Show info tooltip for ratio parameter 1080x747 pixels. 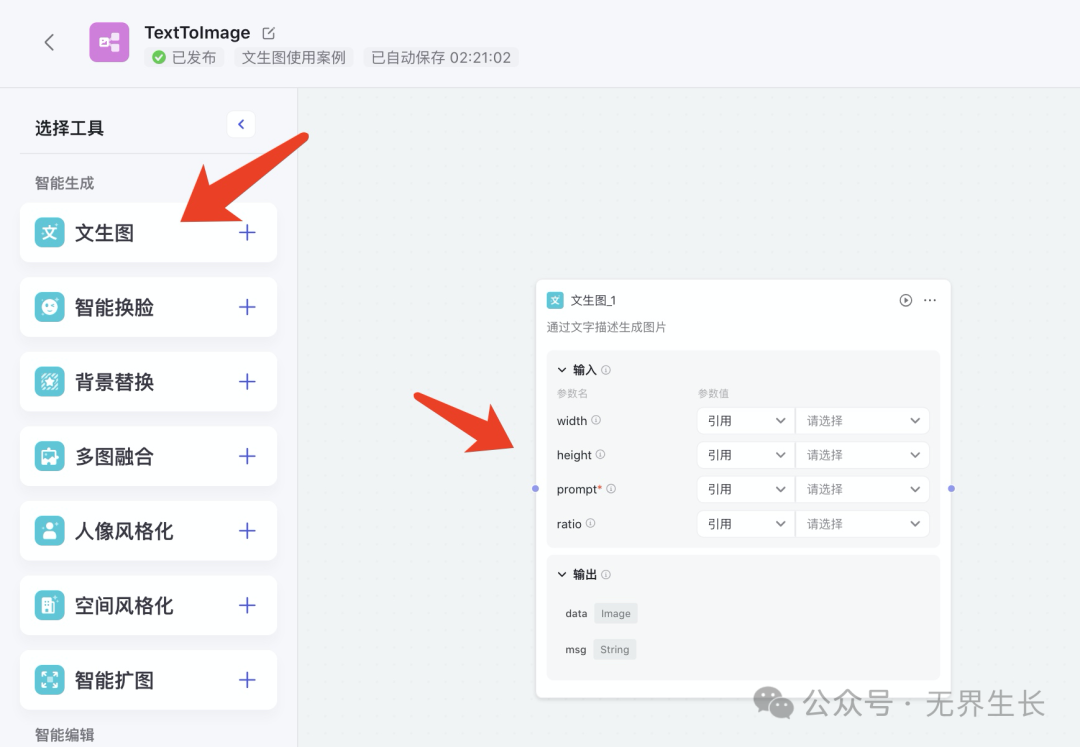pos(590,523)
